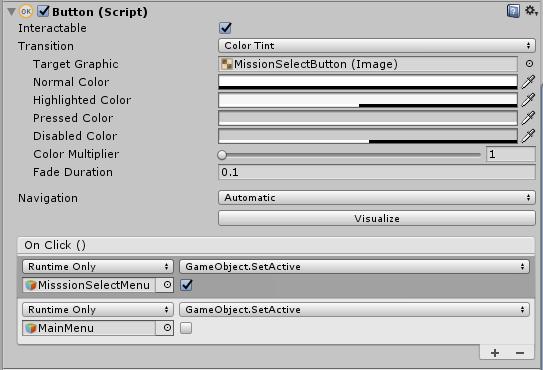Click the Interactable label
543x370 pixels.
pyautogui.click(x=52, y=28)
